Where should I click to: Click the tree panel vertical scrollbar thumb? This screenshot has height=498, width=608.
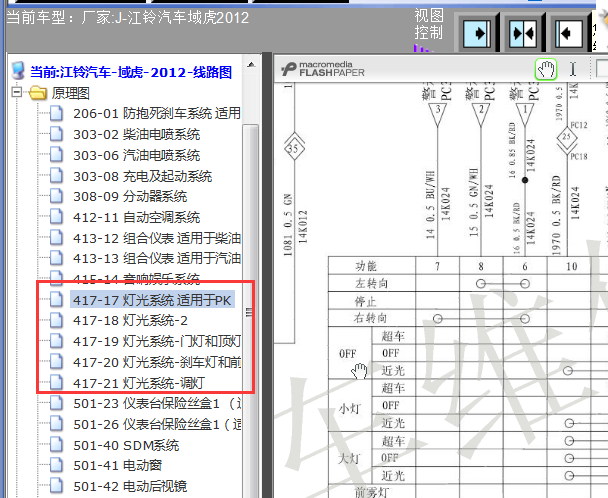250,310
